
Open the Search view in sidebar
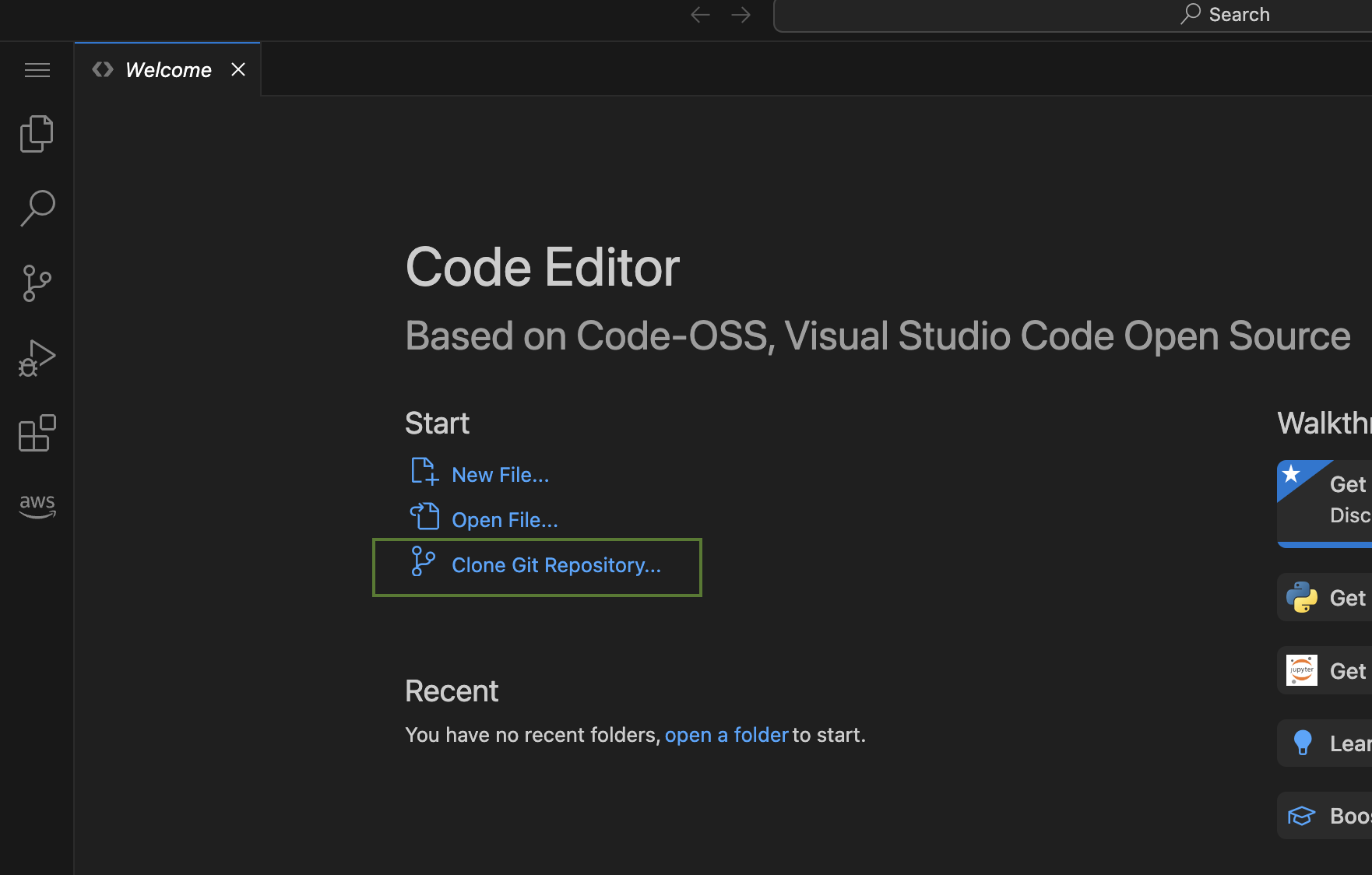(x=37, y=209)
